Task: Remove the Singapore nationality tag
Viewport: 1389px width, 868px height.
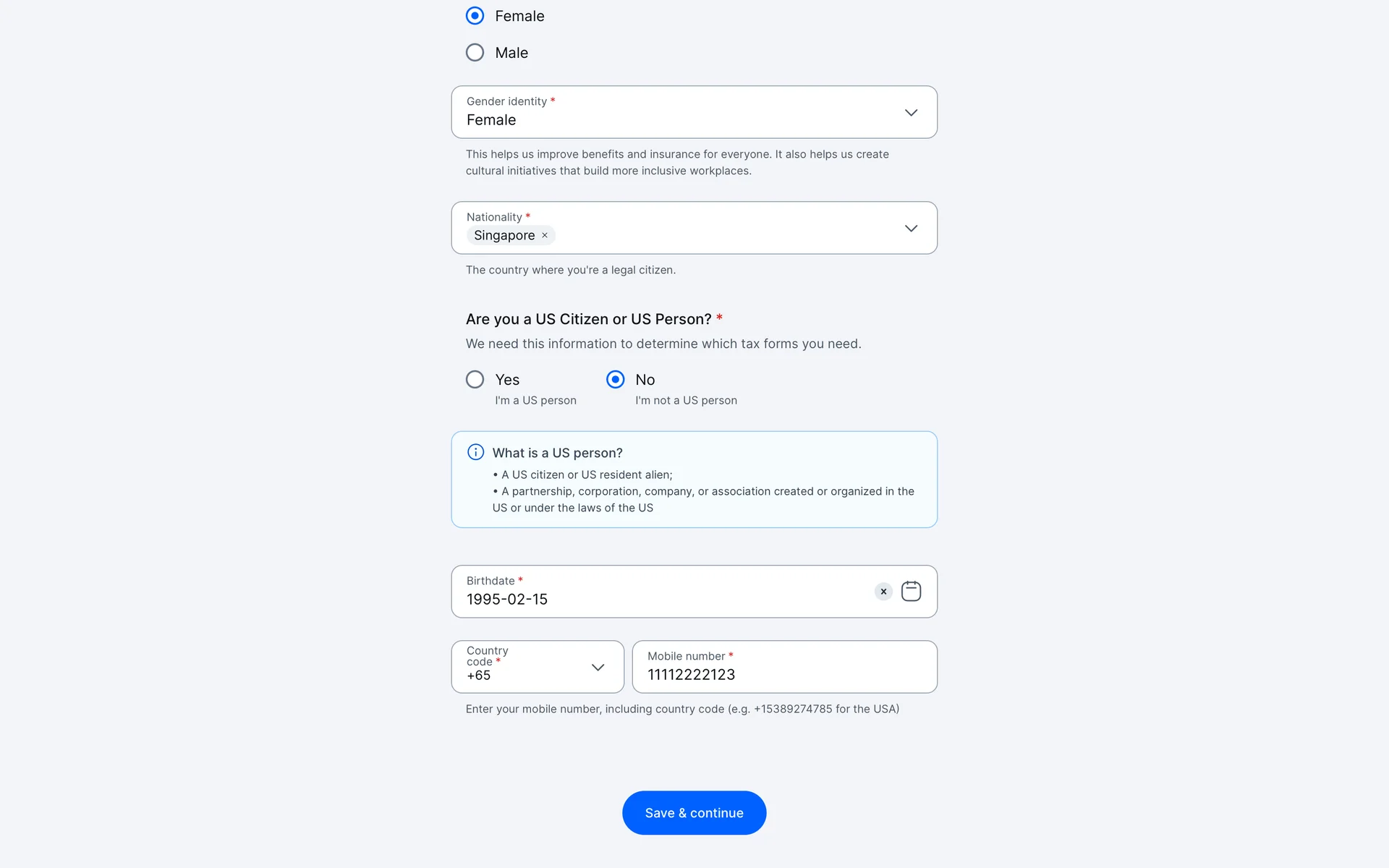Action: 545,235
